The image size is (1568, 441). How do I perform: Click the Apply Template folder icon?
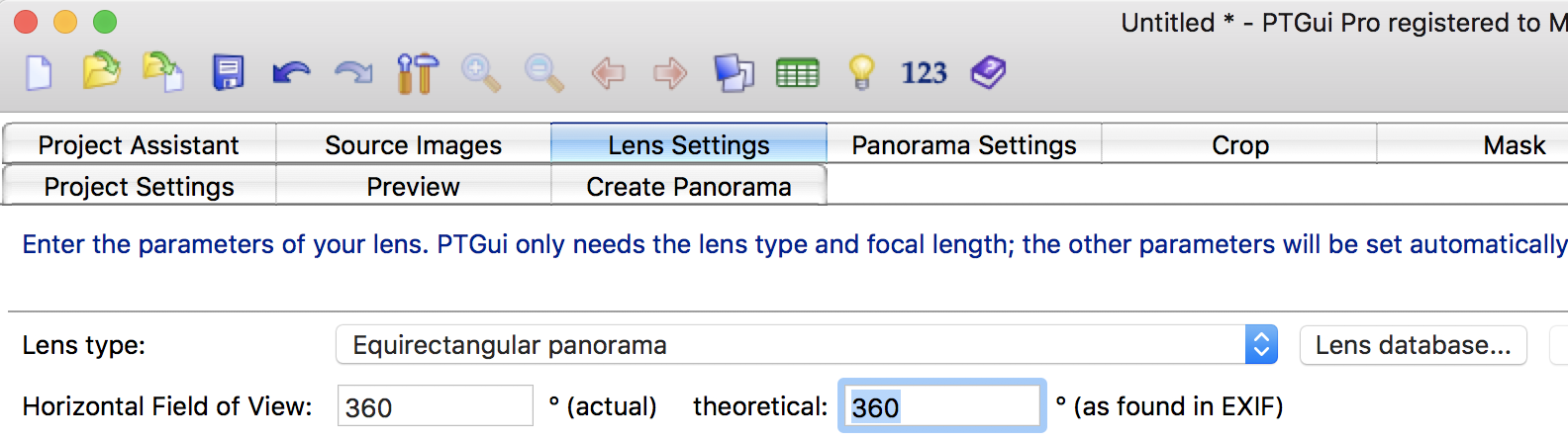(x=163, y=72)
